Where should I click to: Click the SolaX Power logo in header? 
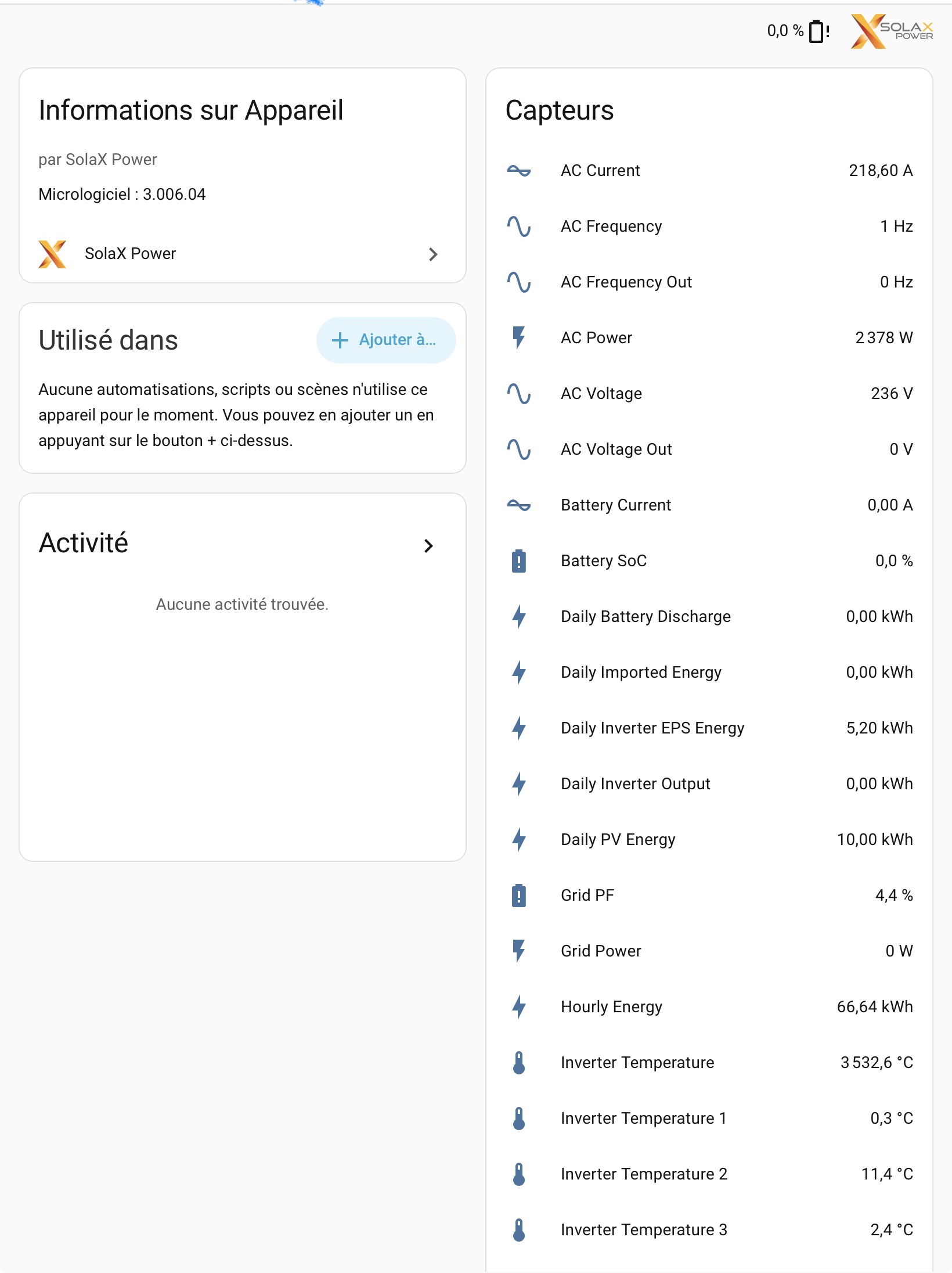(892, 31)
